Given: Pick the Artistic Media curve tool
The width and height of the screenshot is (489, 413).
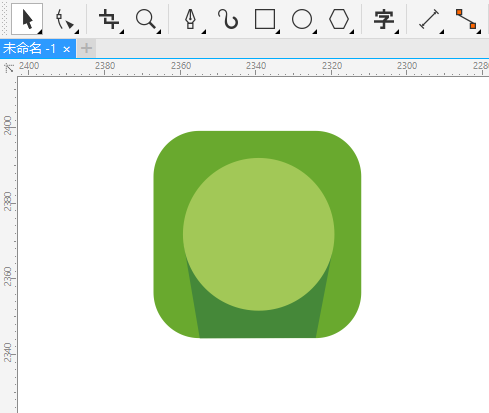Looking at the screenshot, I should point(228,19).
